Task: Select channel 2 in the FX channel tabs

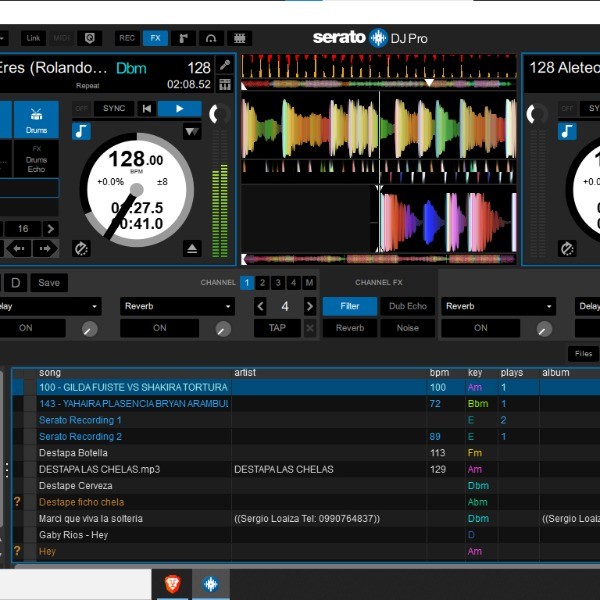Action: pyautogui.click(x=262, y=283)
